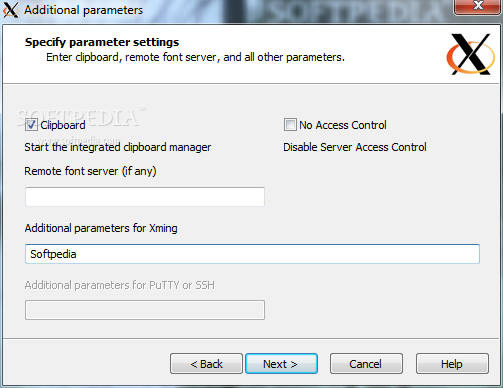The image size is (503, 388).
Task: Click the Xming parameters field containing Softpedia
Action: 252,254
